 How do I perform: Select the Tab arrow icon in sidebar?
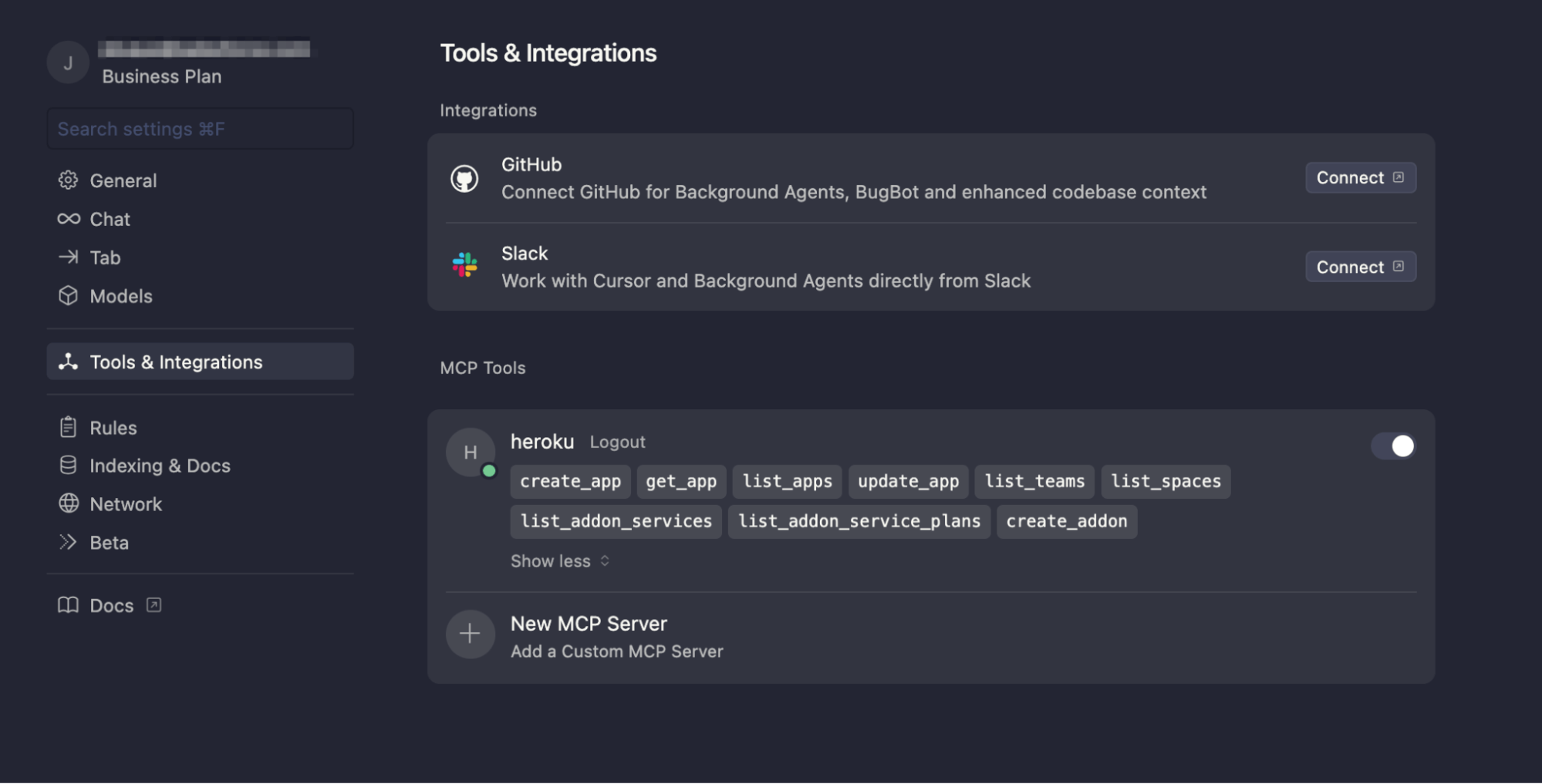[x=69, y=257]
